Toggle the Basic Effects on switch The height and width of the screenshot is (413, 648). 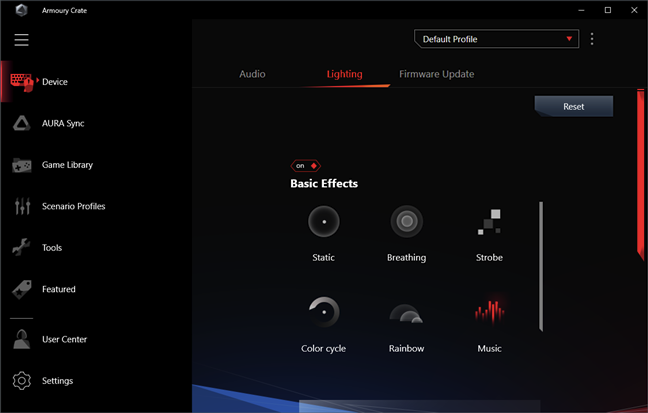[305, 166]
